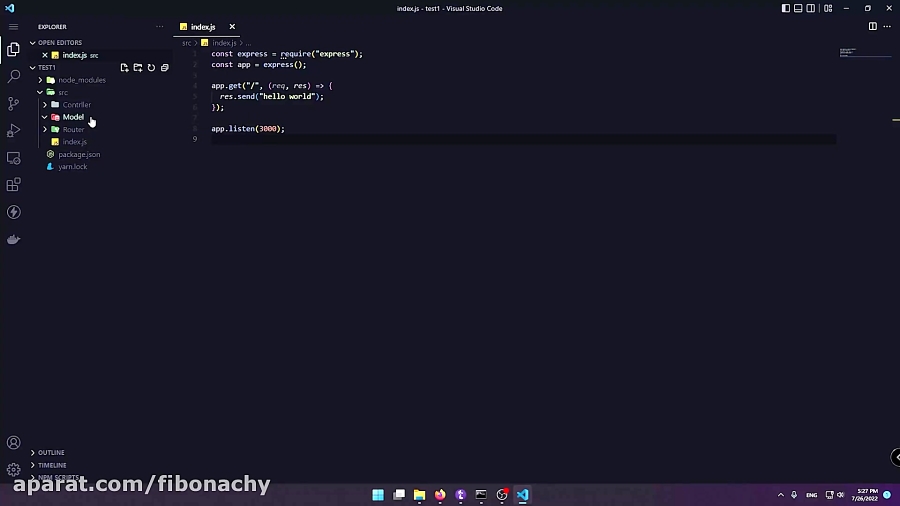Toggle the secondary side bar layout button
Viewport: 900px width, 506px height.
pyautogui.click(x=811, y=9)
